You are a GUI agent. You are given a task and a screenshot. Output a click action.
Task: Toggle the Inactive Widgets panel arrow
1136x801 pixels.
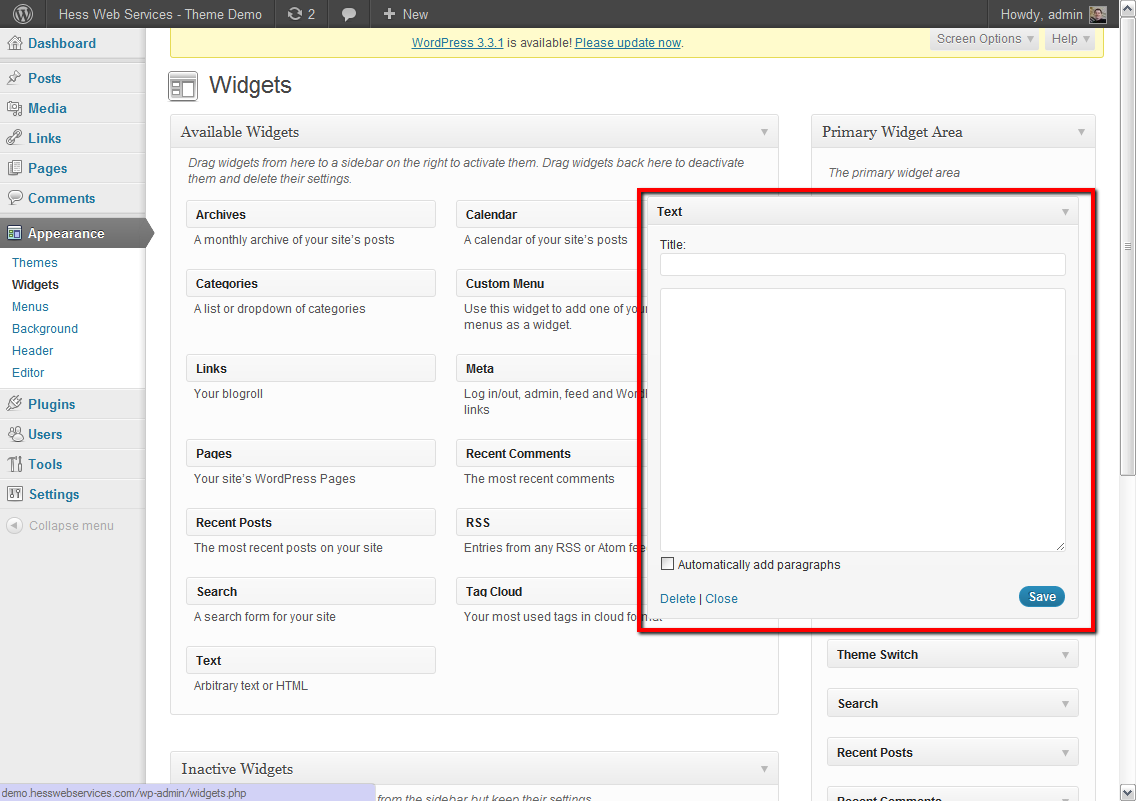764,769
